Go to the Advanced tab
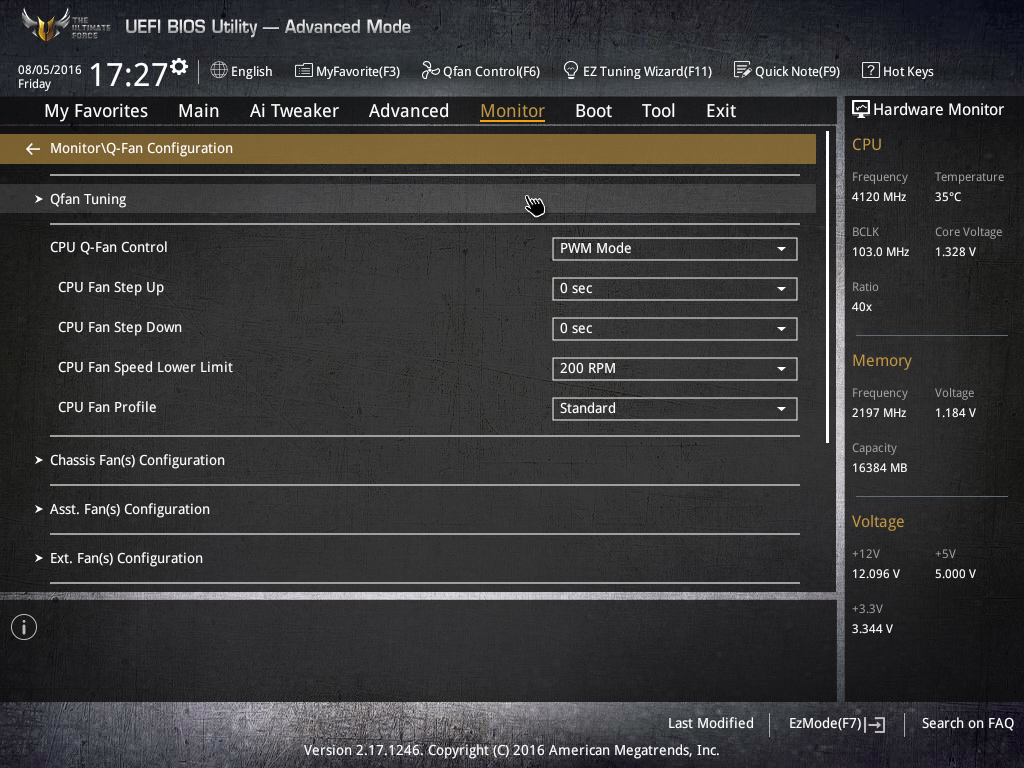This screenshot has width=1024, height=768. (x=409, y=111)
